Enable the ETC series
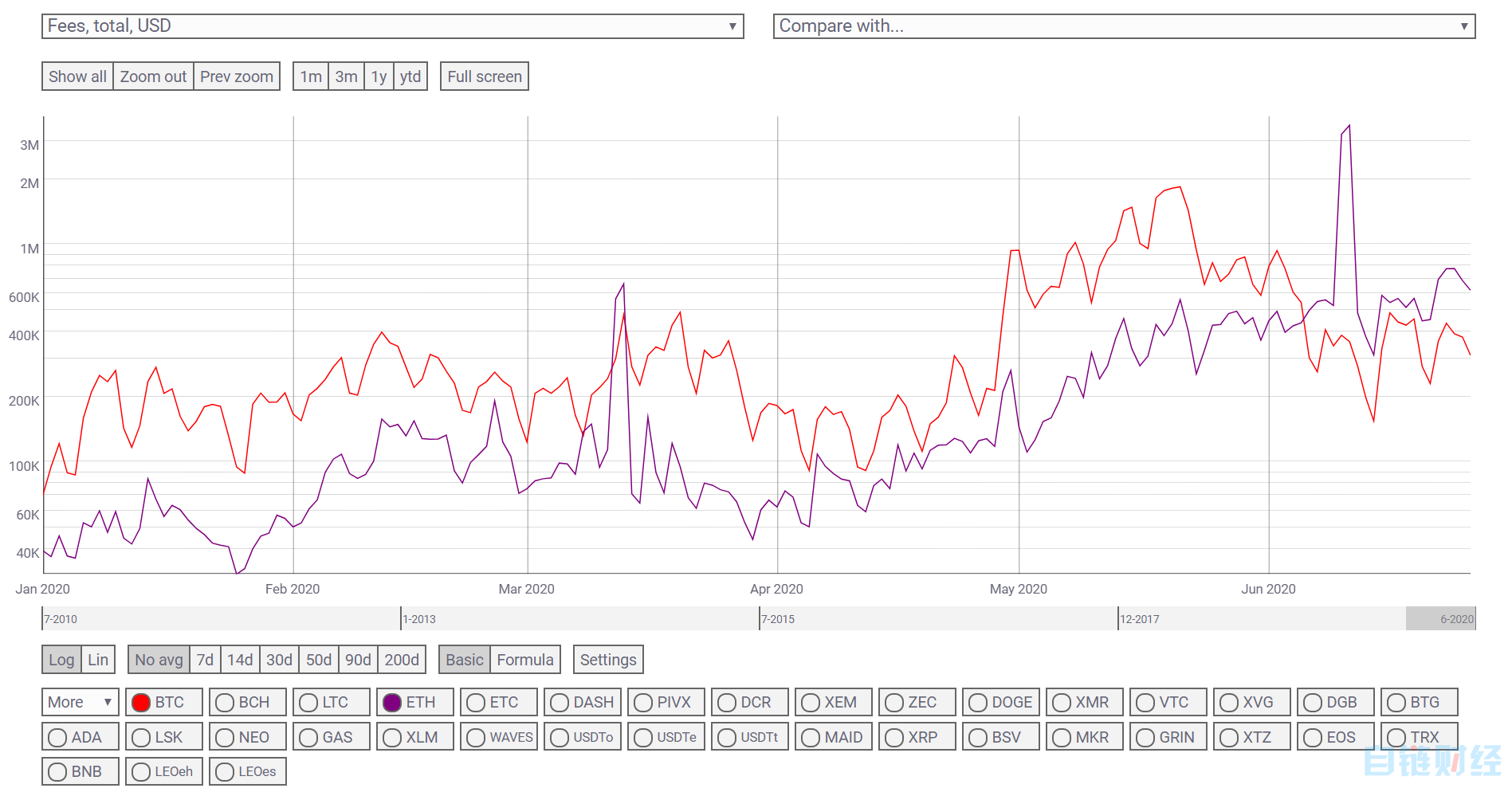The width and height of the screenshot is (1512, 792). [x=499, y=702]
